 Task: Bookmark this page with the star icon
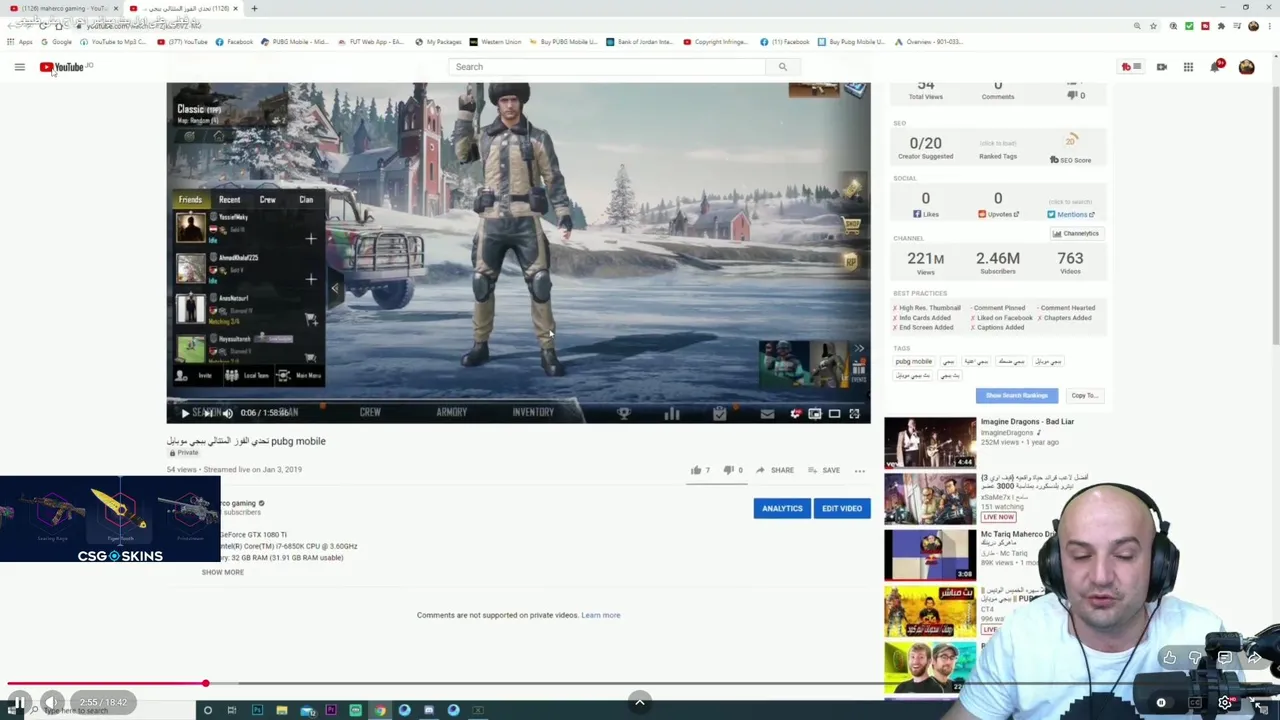[1153, 26]
